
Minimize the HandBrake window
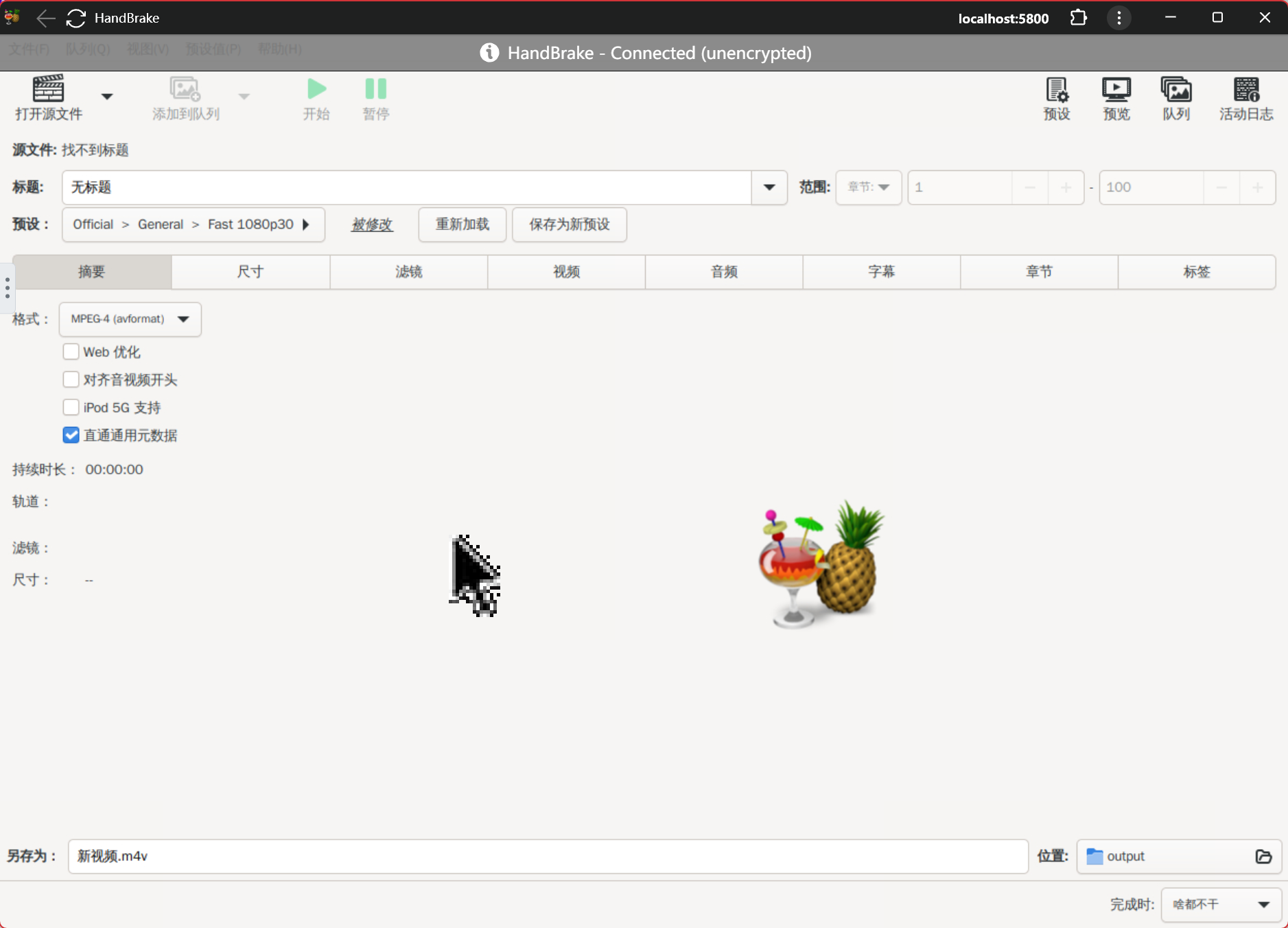[x=1171, y=18]
